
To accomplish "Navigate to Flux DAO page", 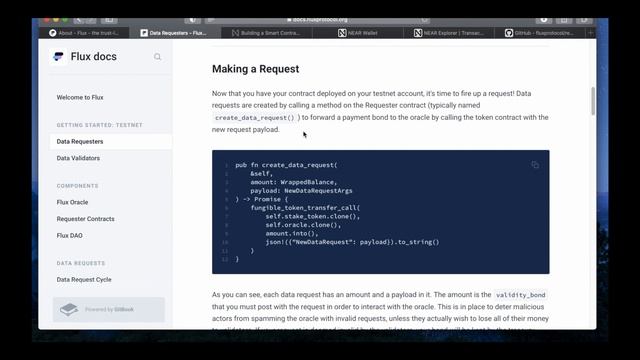I will (x=69, y=236).
